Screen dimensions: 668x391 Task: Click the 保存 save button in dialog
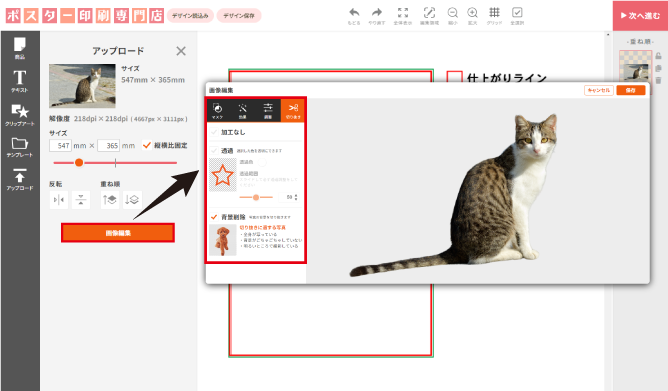[631, 90]
